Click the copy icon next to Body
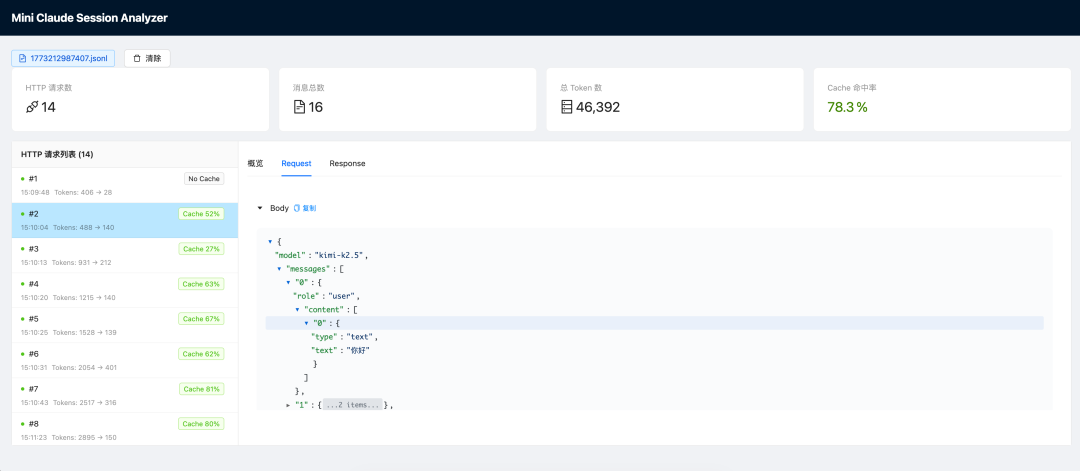The image size is (1080, 471). [297, 208]
